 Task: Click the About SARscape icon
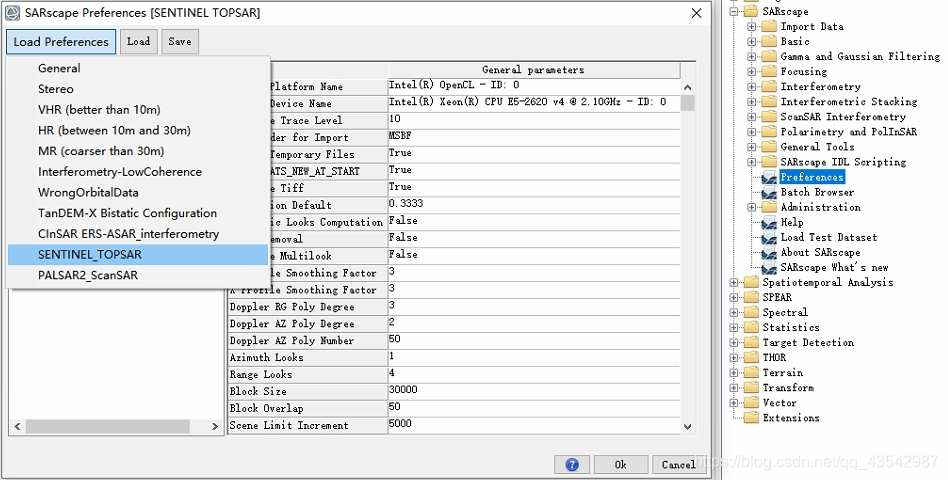coord(769,253)
